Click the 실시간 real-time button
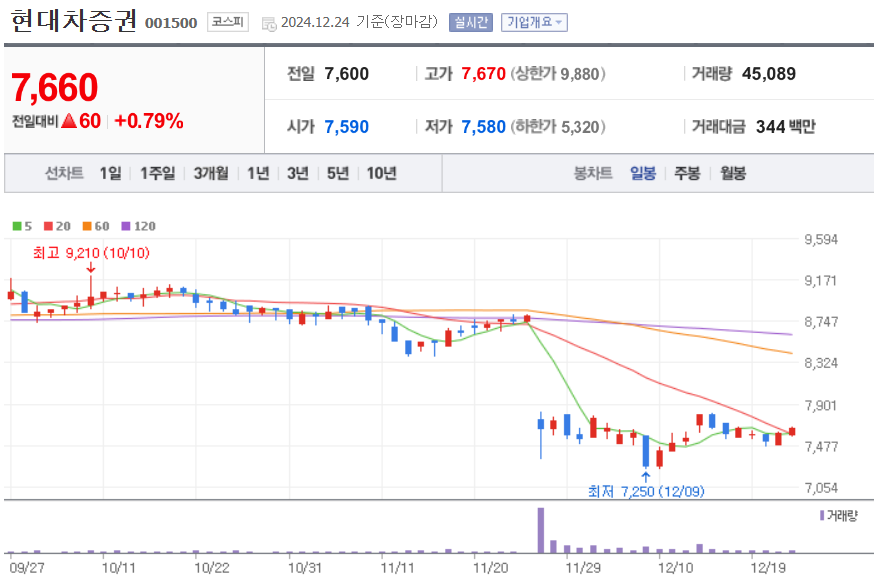 coord(471,22)
